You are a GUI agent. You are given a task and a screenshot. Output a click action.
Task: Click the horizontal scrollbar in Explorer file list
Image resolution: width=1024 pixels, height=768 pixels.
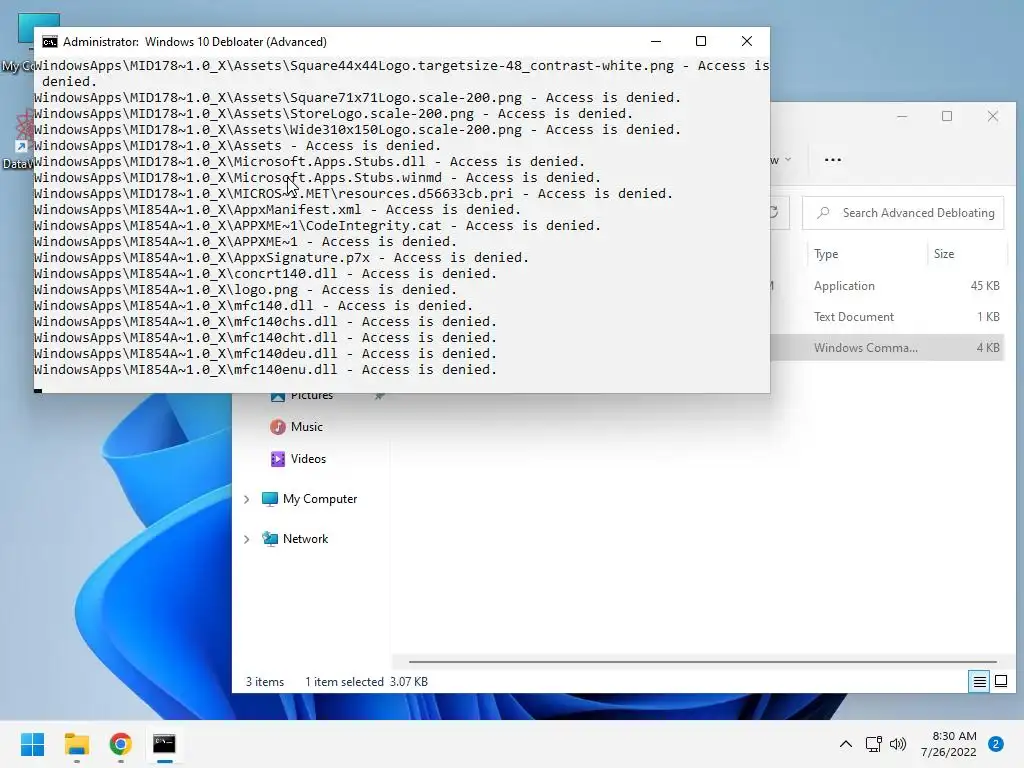tap(703, 662)
